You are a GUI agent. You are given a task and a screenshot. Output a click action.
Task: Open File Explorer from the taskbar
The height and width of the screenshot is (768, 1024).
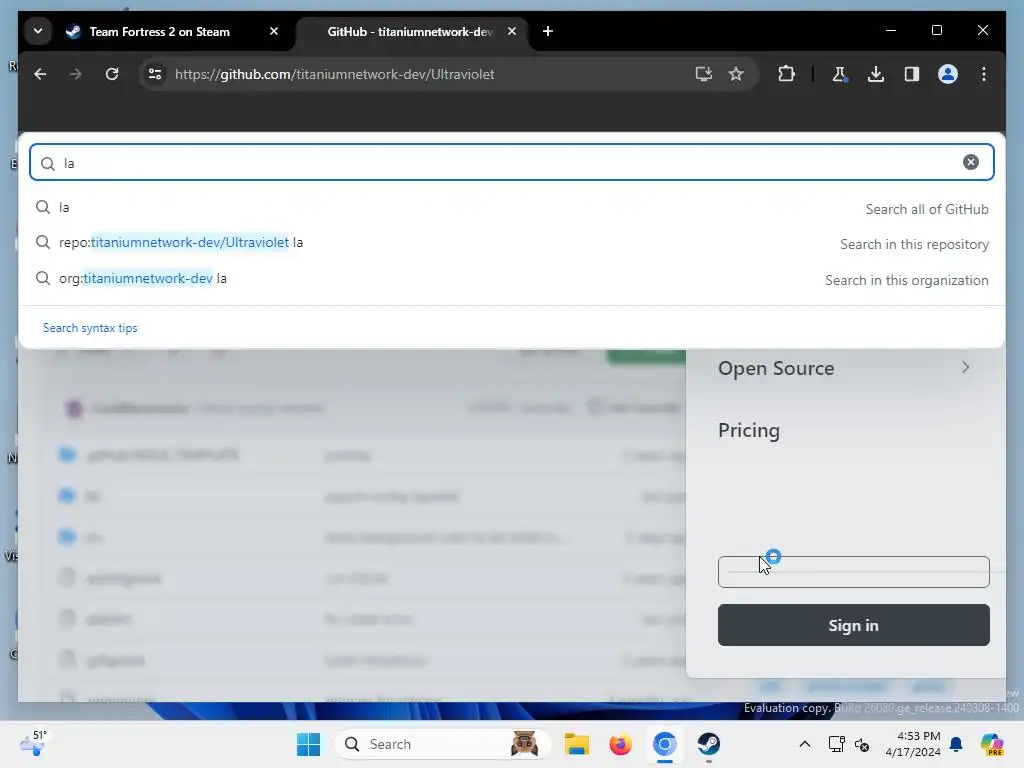tap(577, 744)
